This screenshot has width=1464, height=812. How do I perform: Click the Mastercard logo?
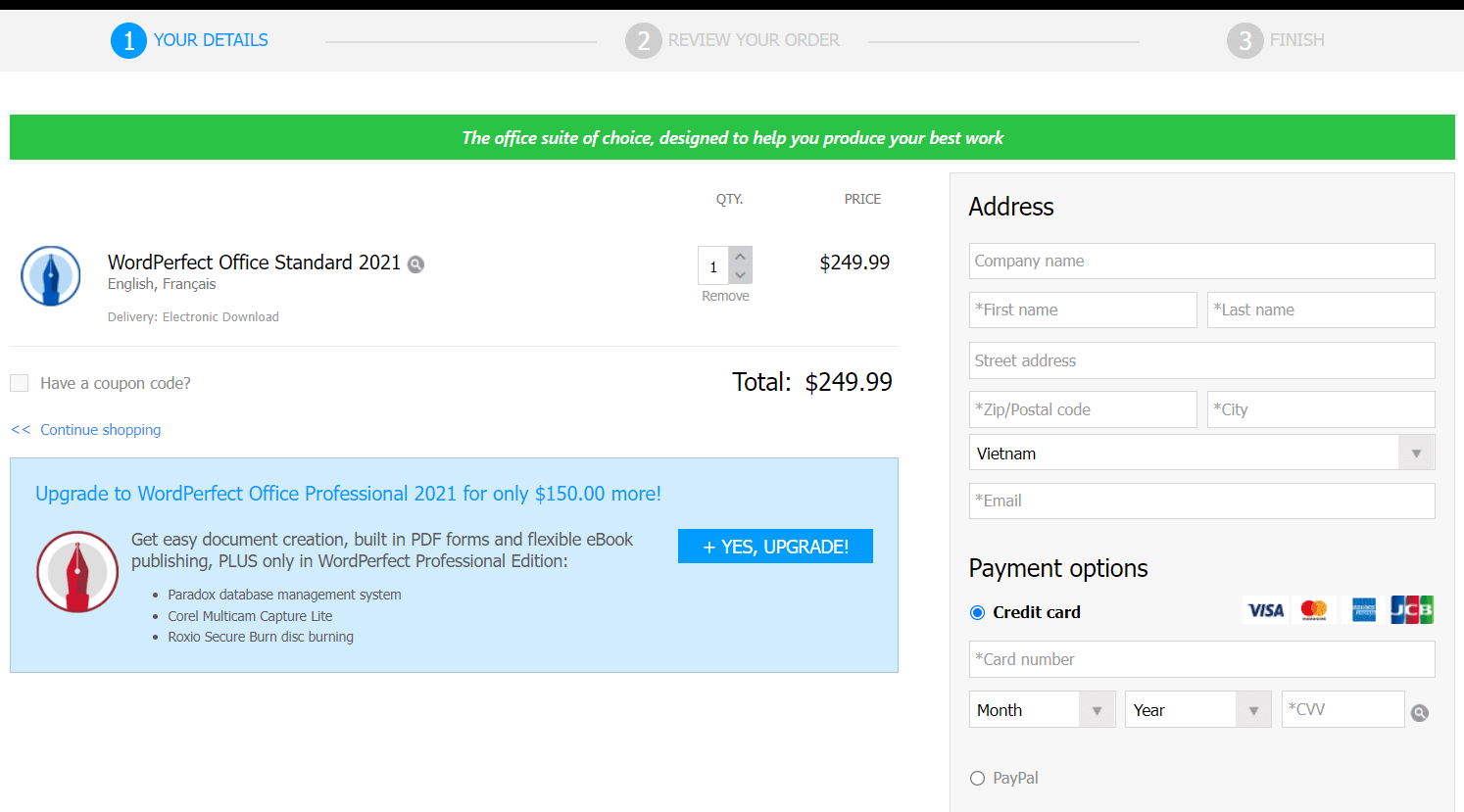[1314, 610]
